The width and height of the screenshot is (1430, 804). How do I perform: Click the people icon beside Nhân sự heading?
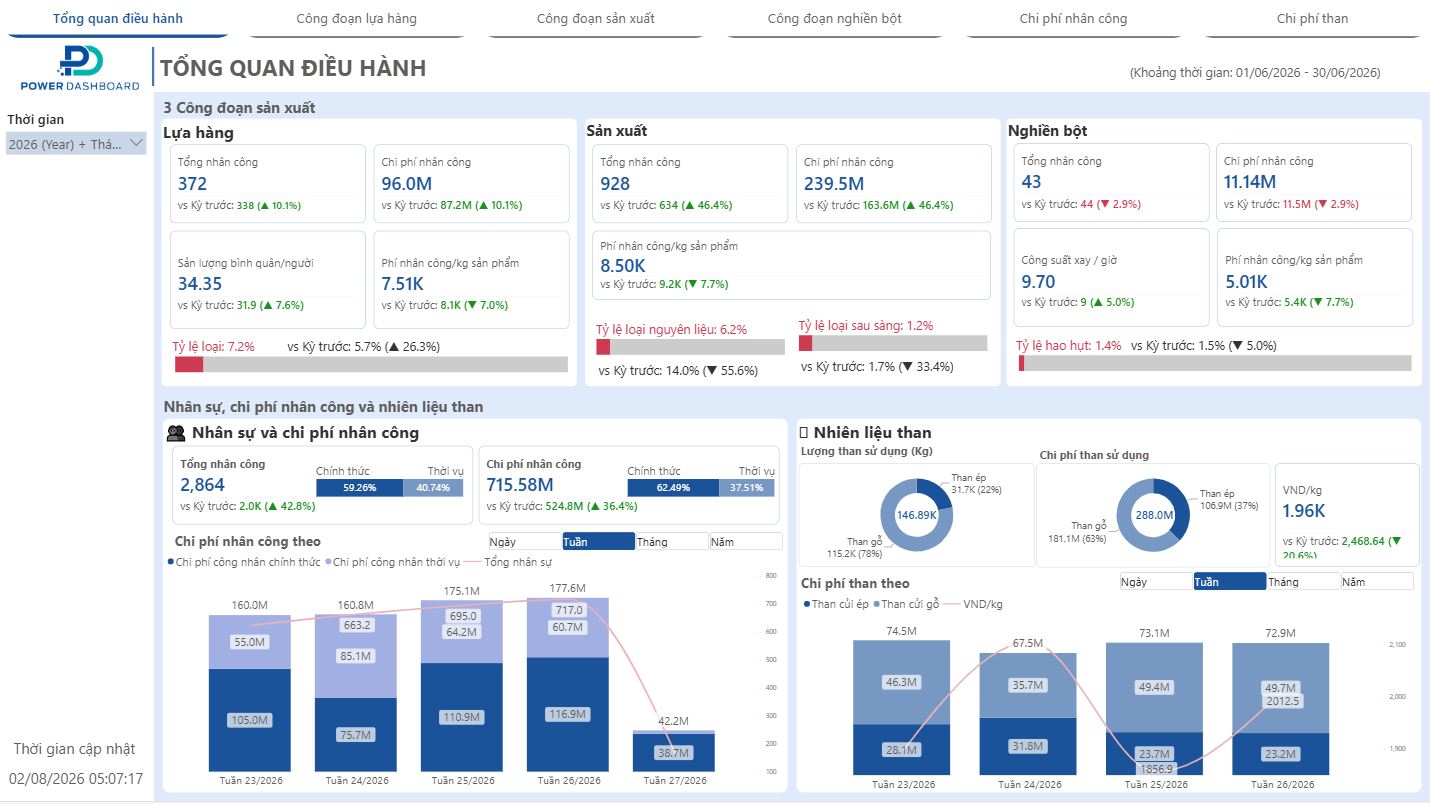pyautogui.click(x=176, y=433)
